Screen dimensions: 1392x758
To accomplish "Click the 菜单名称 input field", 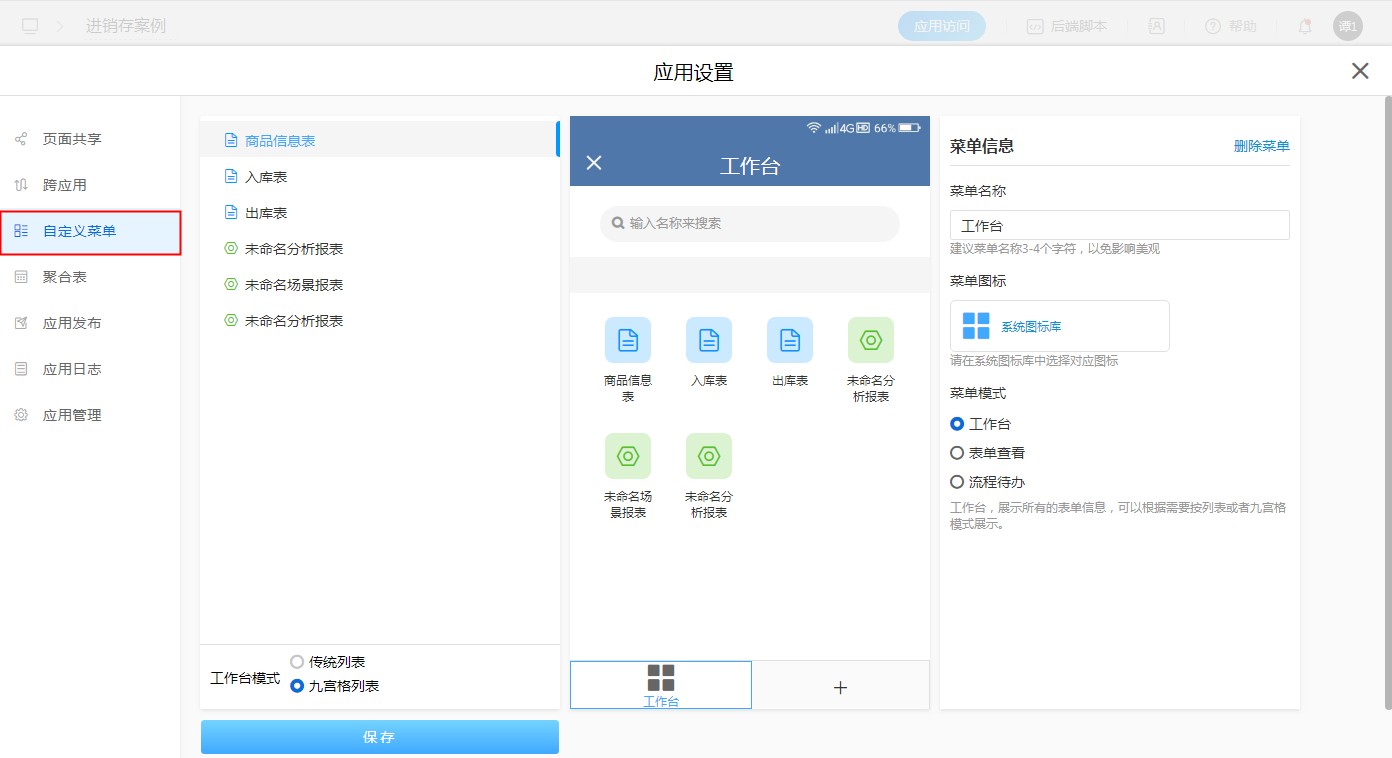I will coord(1119,226).
